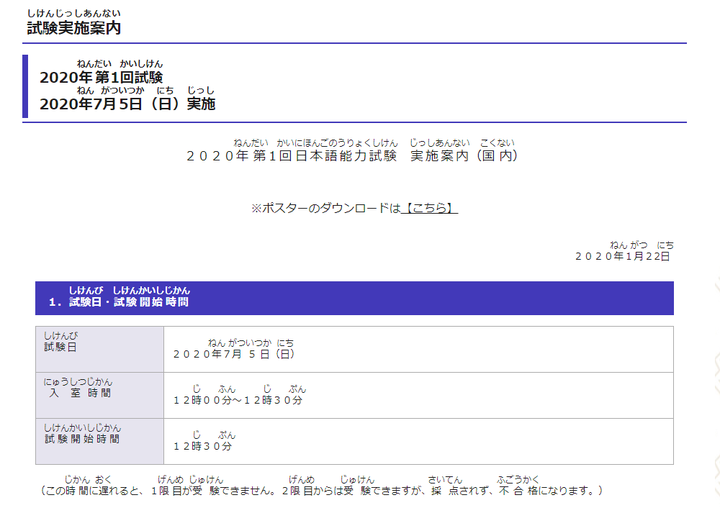Click the centered title 2020年第1回日本語能力試験 実施案内（国内）
Image resolution: width=720 pixels, height=531 pixels.
353,156
